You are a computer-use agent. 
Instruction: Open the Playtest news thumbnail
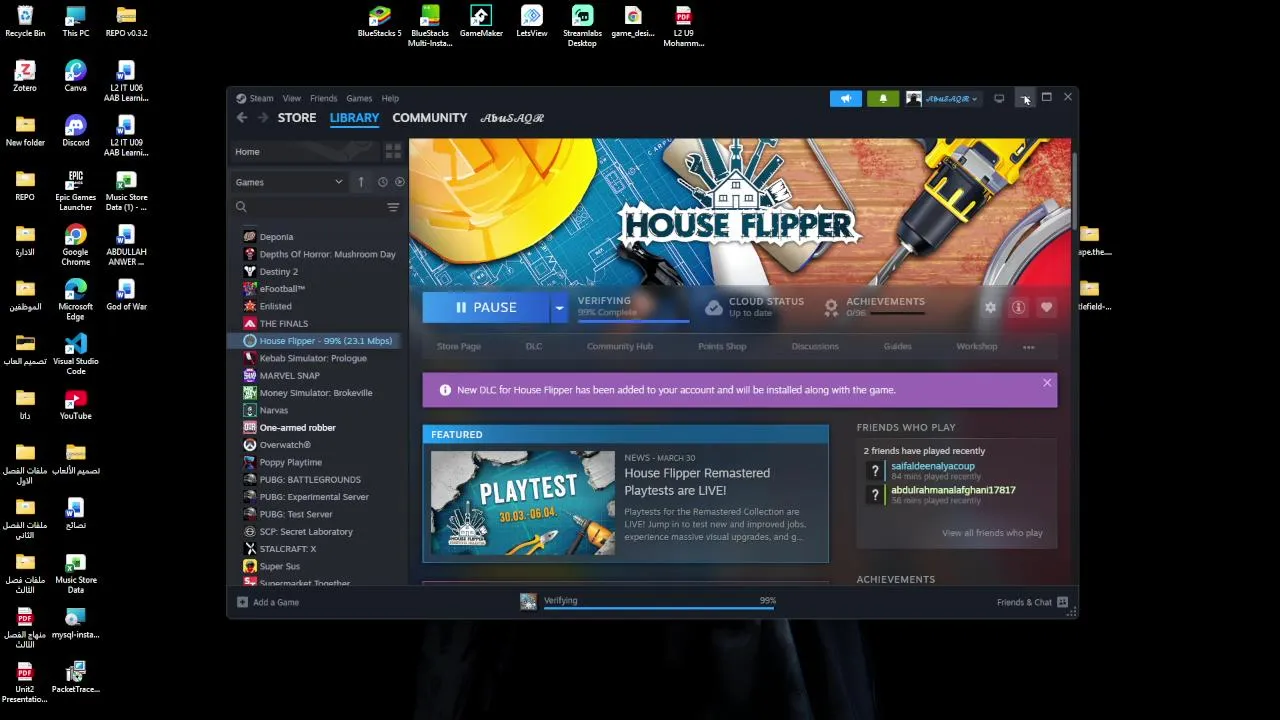pos(523,502)
